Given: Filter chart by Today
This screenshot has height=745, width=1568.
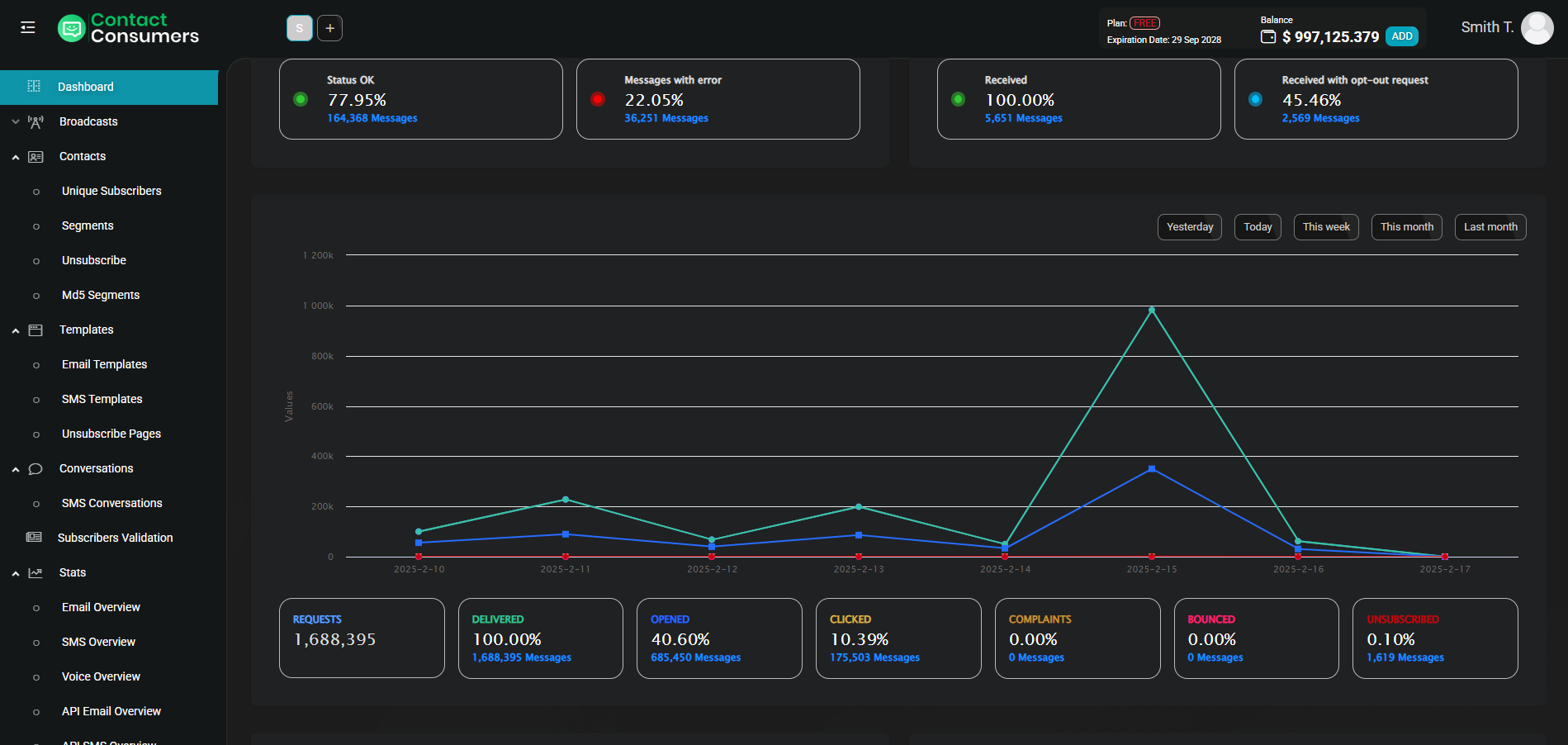Looking at the screenshot, I should click(1258, 227).
